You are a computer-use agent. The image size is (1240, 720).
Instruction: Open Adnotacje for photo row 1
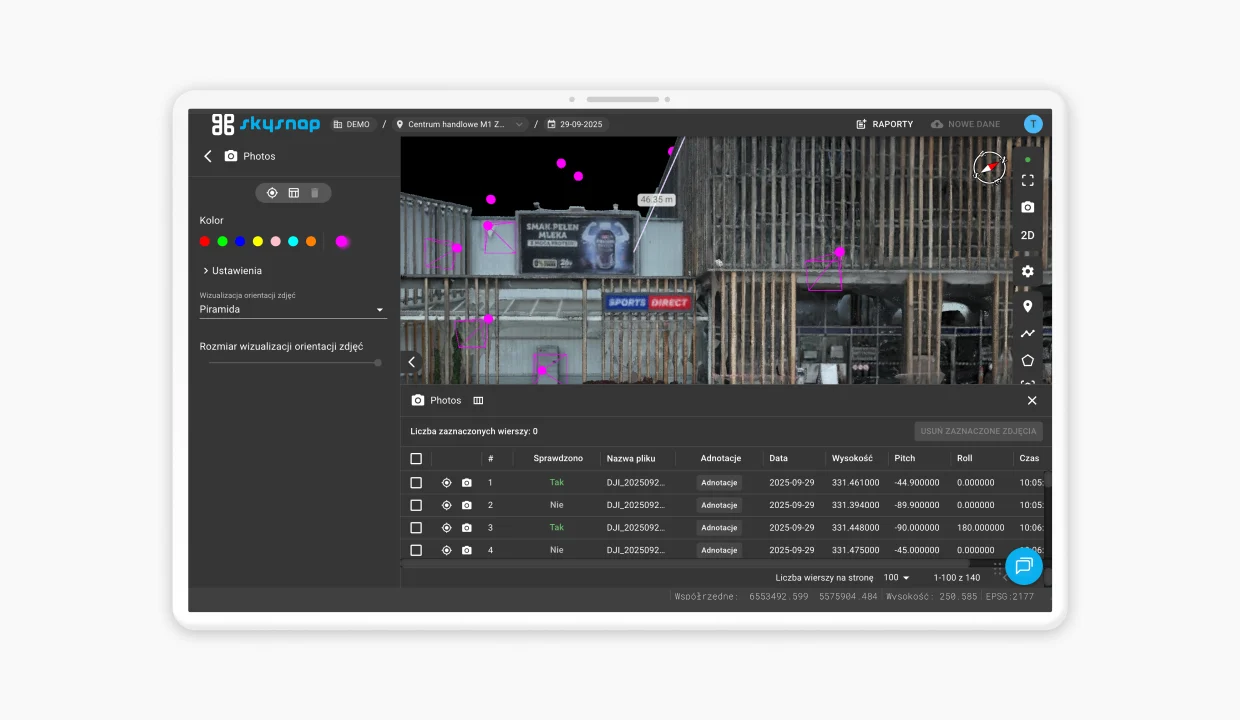pos(719,483)
